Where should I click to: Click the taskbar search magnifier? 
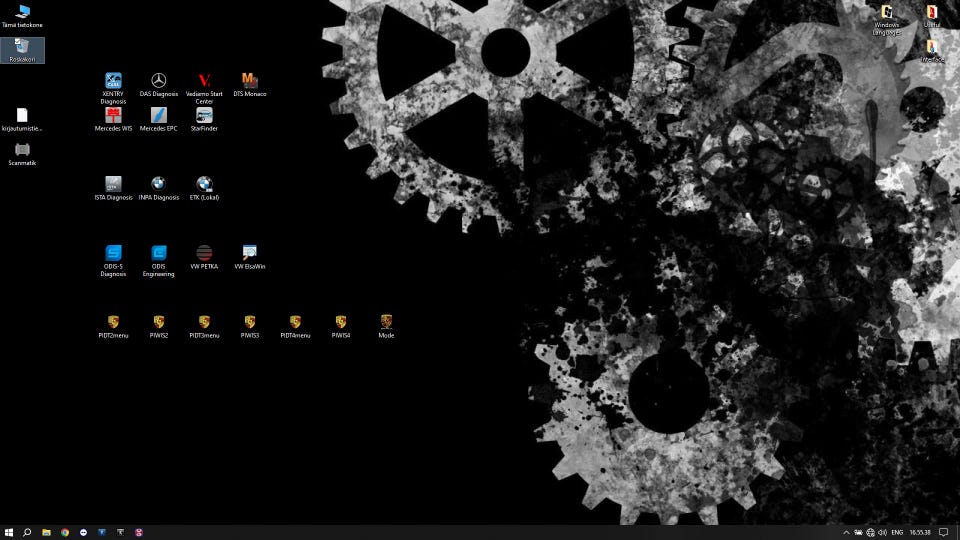[x=27, y=532]
